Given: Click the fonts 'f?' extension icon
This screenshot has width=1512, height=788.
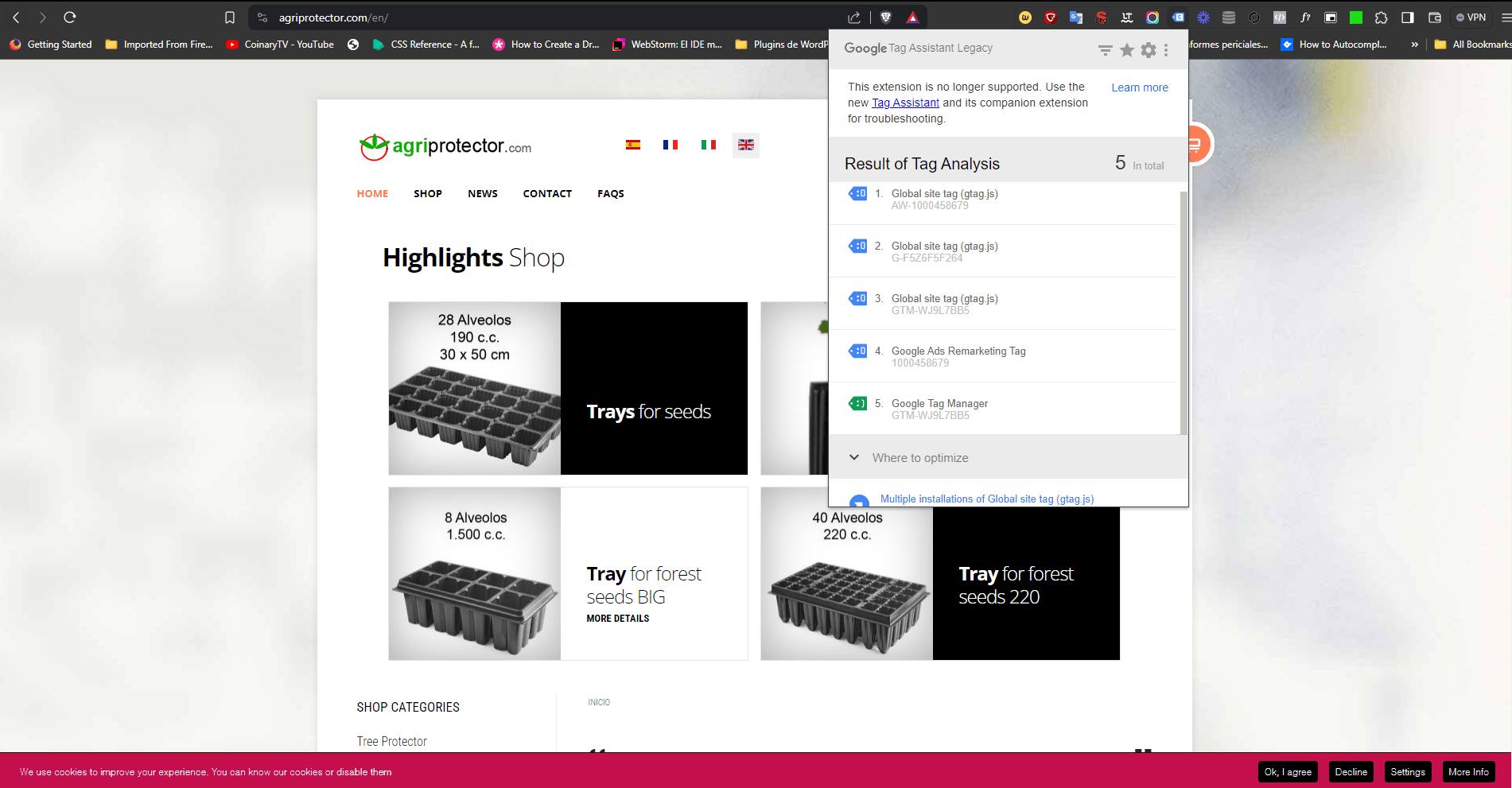Looking at the screenshot, I should click(x=1305, y=17).
